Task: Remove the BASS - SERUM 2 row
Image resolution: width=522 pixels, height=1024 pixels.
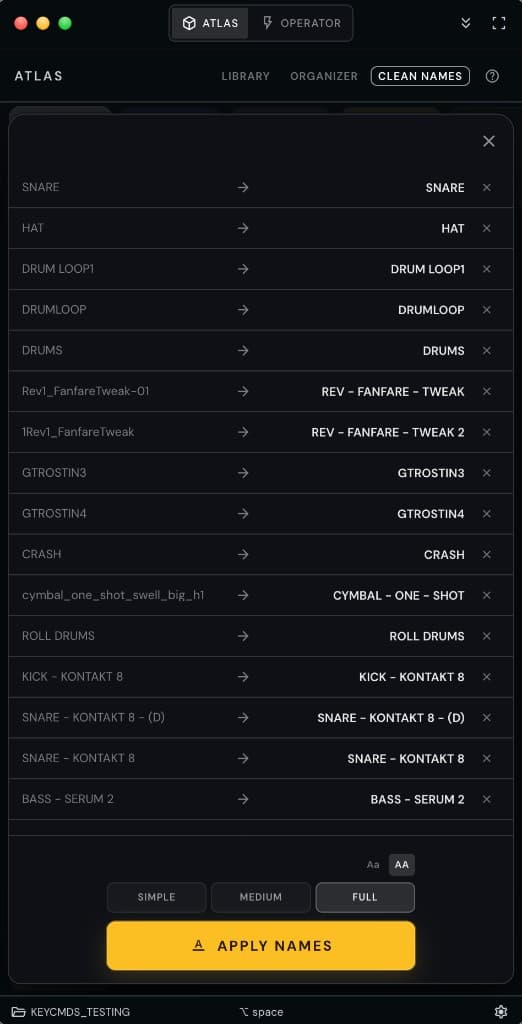Action: coord(487,799)
